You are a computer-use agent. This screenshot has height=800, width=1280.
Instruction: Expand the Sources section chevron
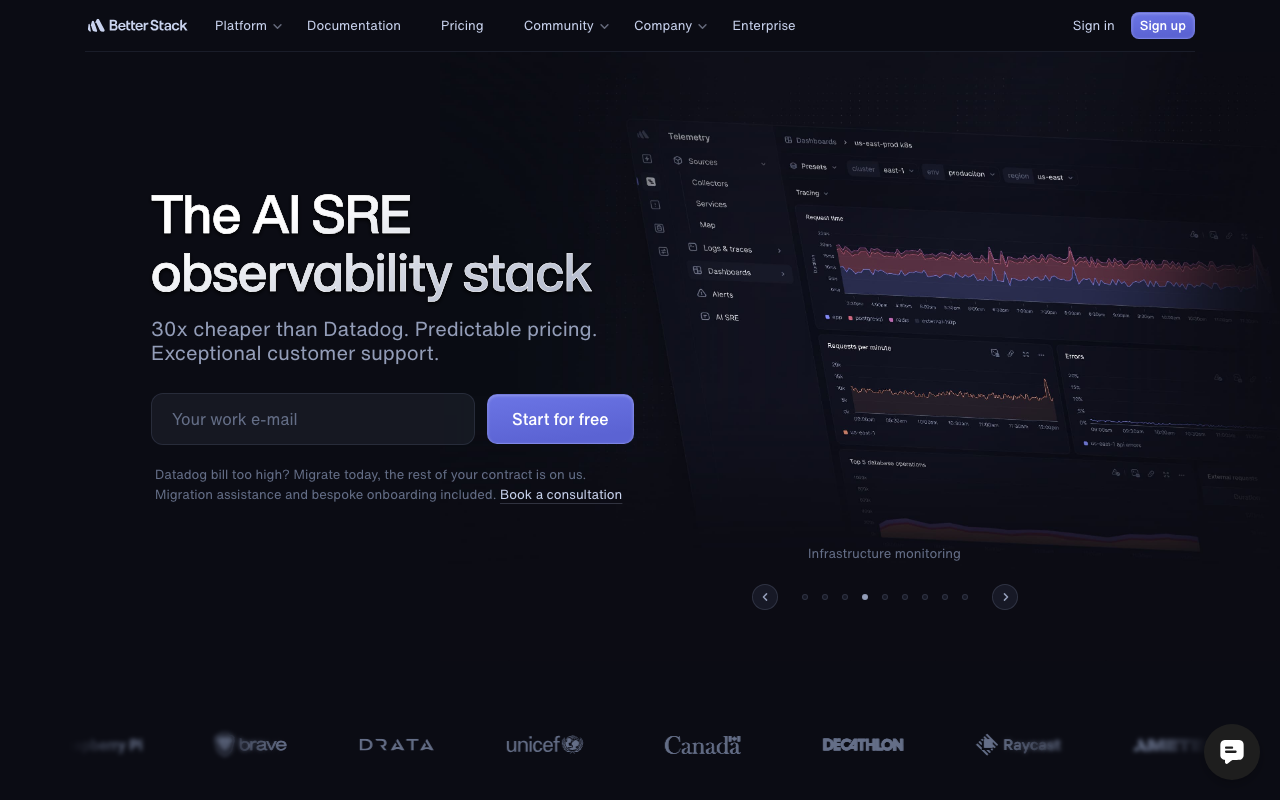click(763, 162)
